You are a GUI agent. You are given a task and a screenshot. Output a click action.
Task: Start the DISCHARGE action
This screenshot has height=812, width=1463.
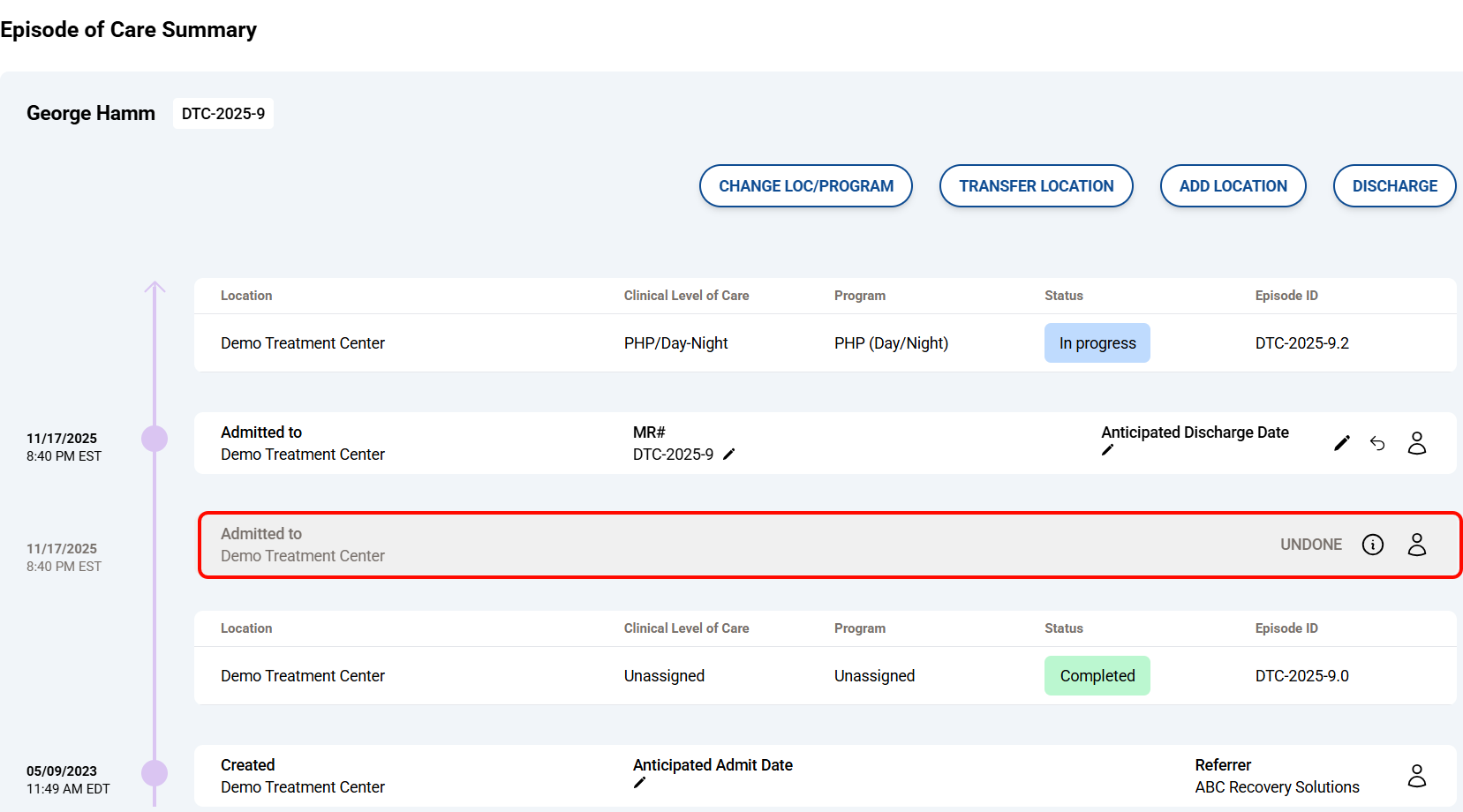tap(1394, 186)
